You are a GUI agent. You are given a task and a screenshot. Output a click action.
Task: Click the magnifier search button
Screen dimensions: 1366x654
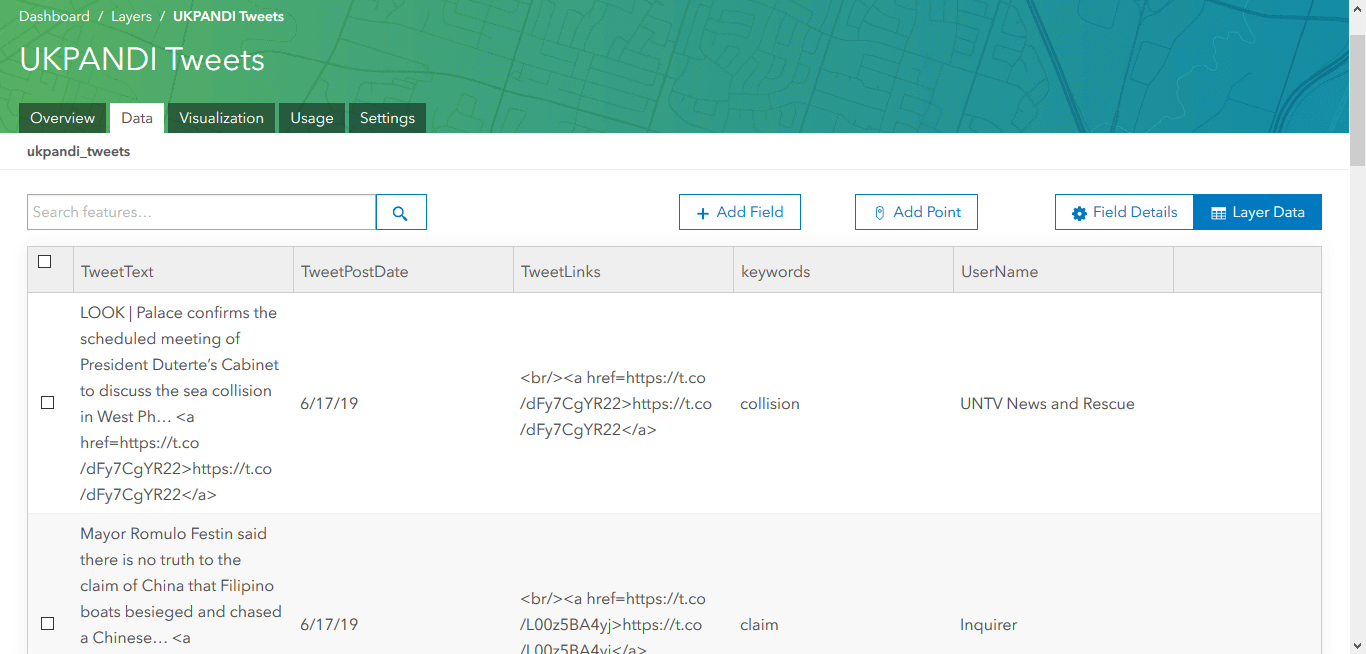coord(401,212)
